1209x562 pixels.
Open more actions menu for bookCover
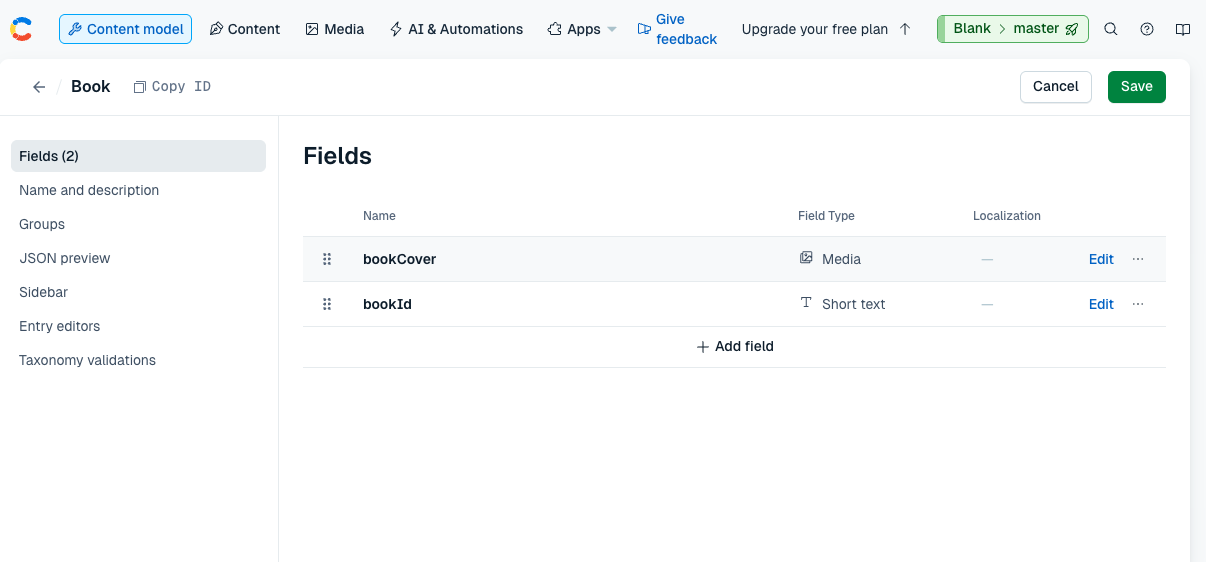pyautogui.click(x=1138, y=259)
